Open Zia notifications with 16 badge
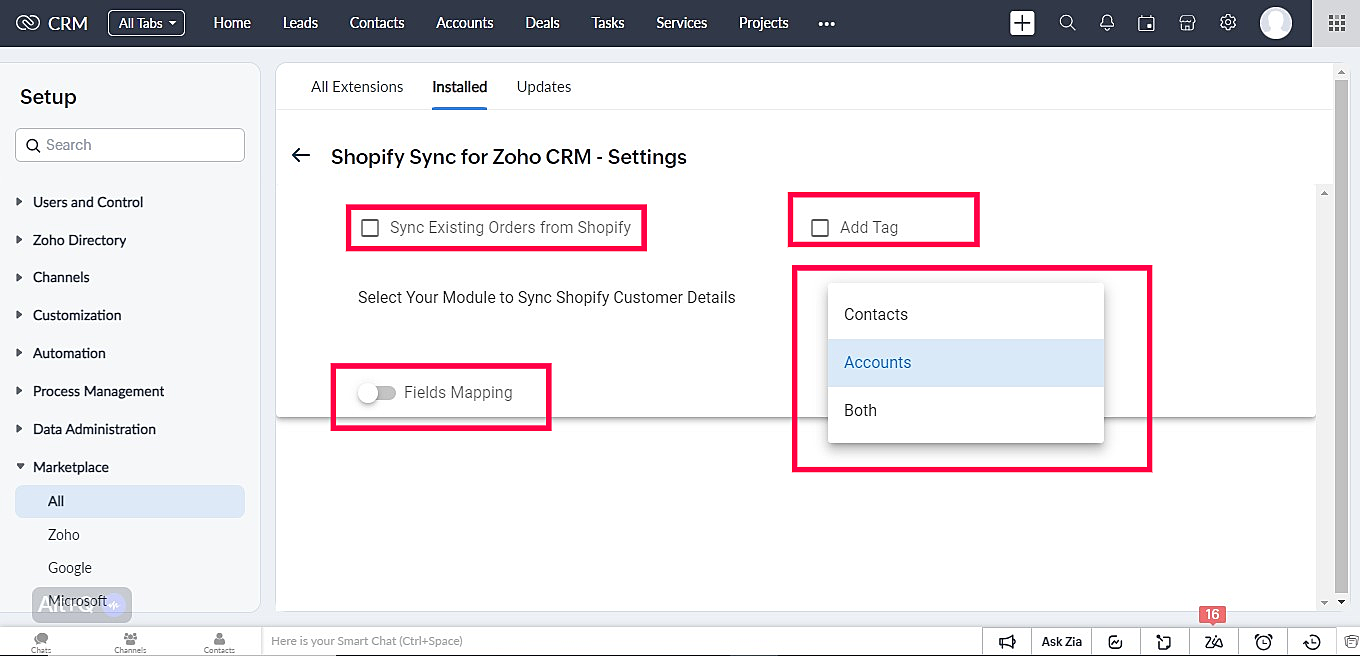The width and height of the screenshot is (1360, 656). tap(1213, 641)
